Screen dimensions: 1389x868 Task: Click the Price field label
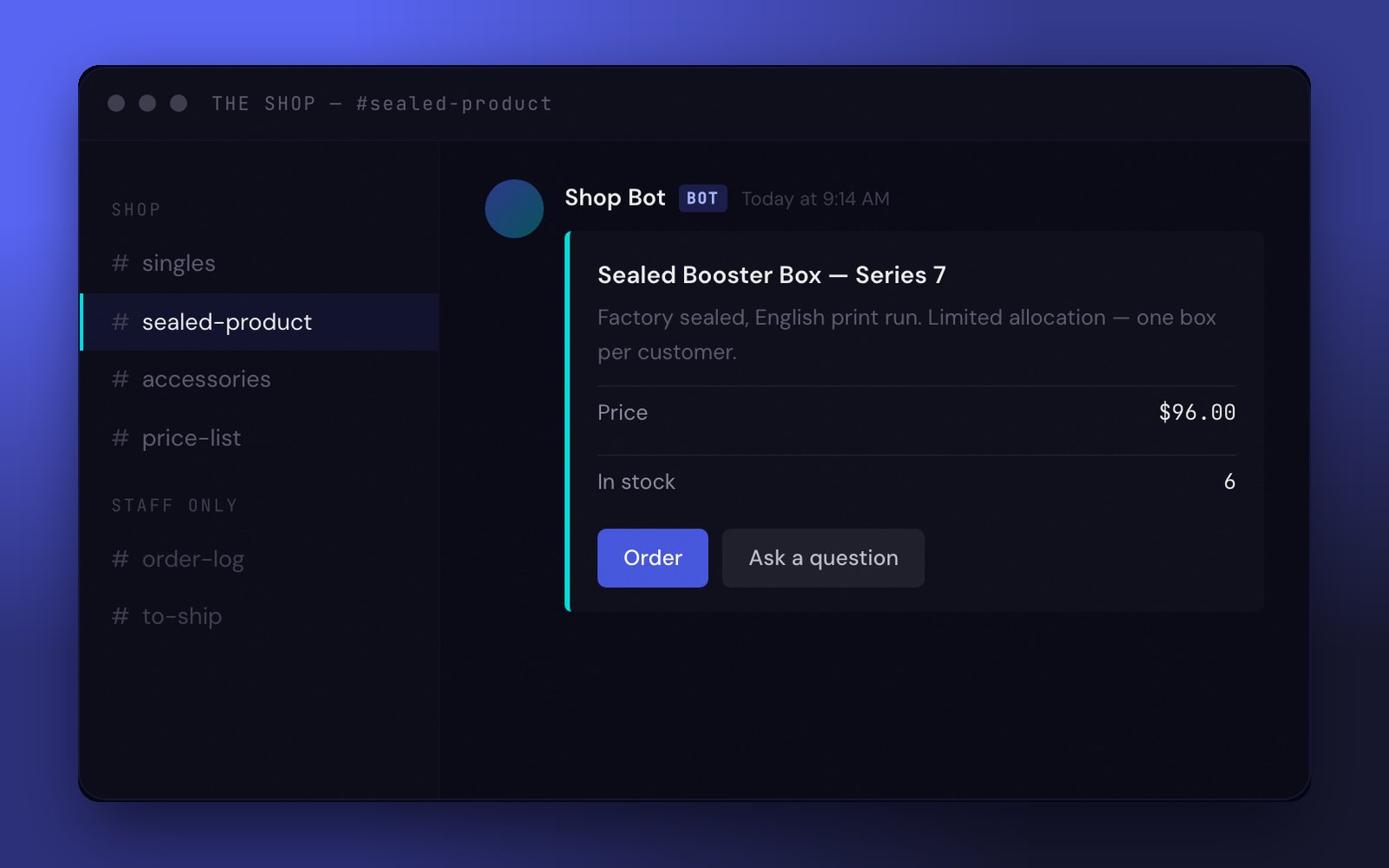pos(622,412)
